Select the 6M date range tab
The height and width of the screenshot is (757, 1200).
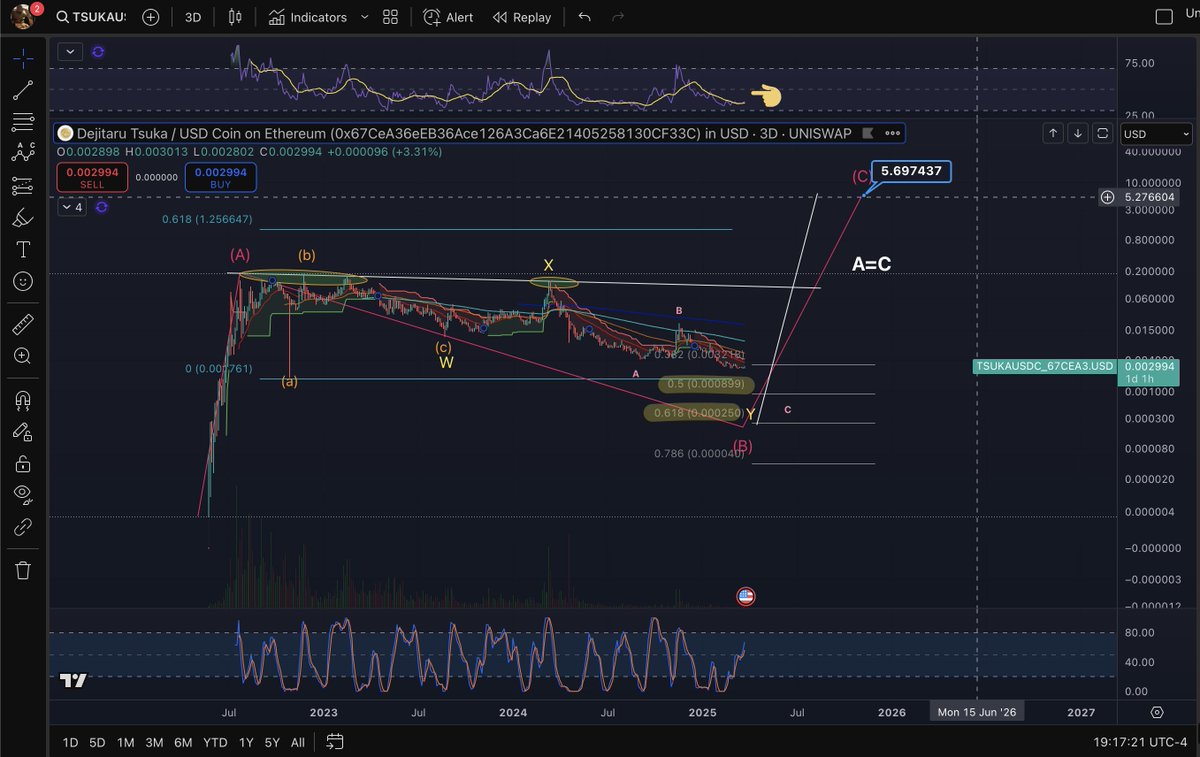click(183, 742)
